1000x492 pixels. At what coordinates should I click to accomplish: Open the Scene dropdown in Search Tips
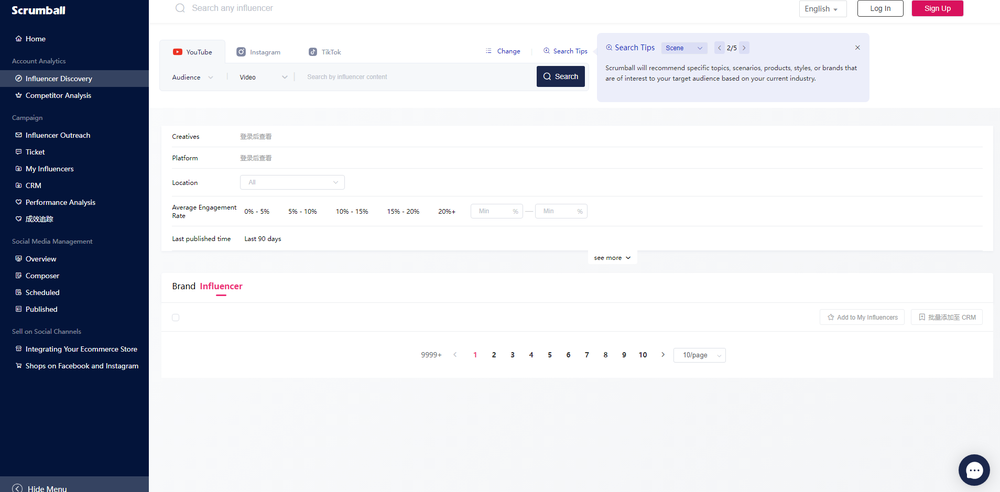coord(684,48)
